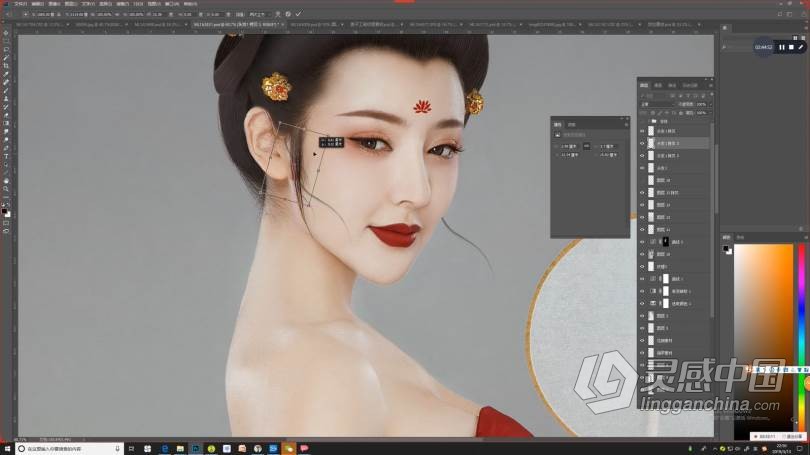This screenshot has height=455, width=810.
Task: Open the Edge browser from the taskbar
Action: [165, 449]
